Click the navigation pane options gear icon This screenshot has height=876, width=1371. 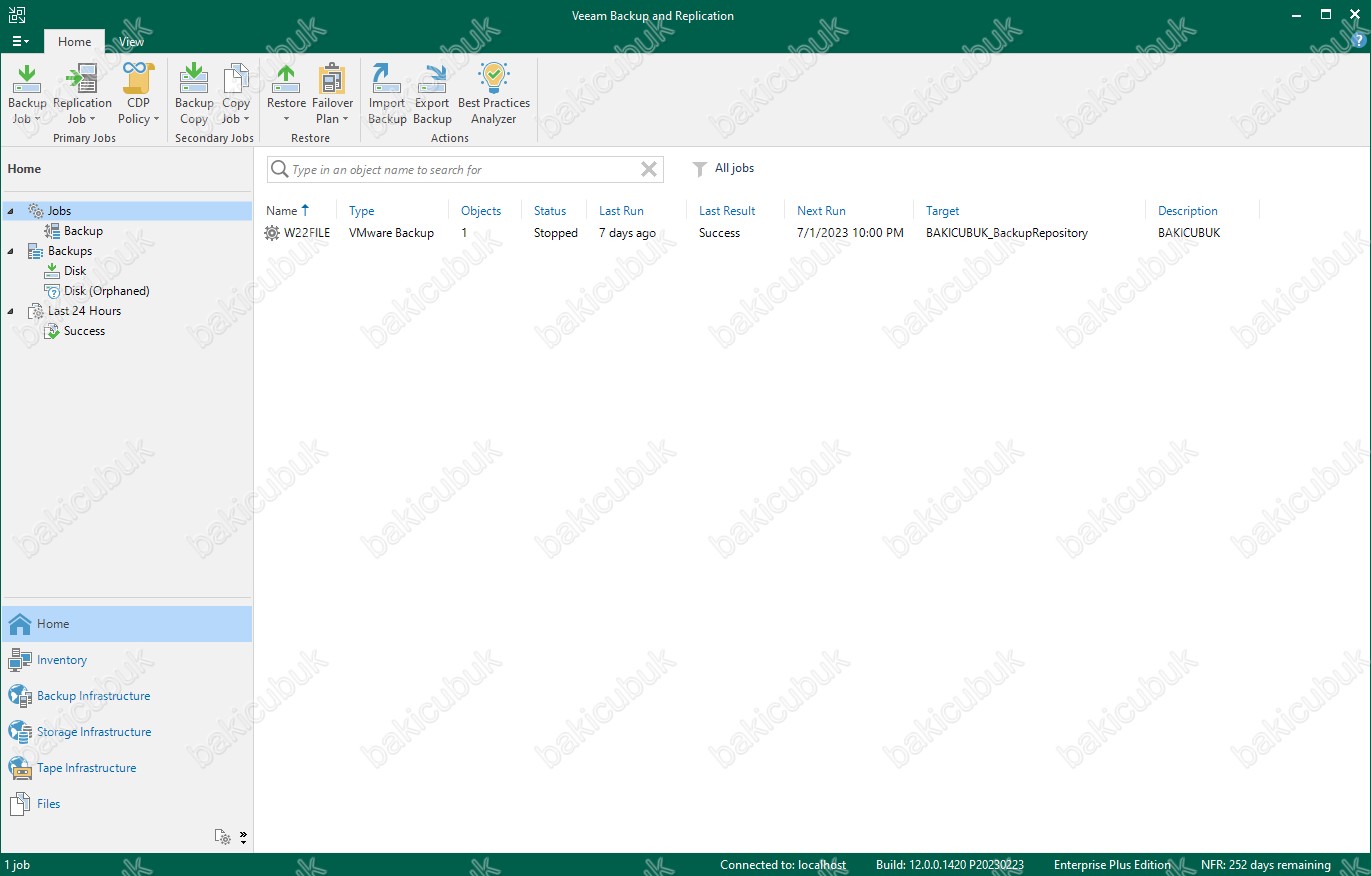click(x=223, y=837)
